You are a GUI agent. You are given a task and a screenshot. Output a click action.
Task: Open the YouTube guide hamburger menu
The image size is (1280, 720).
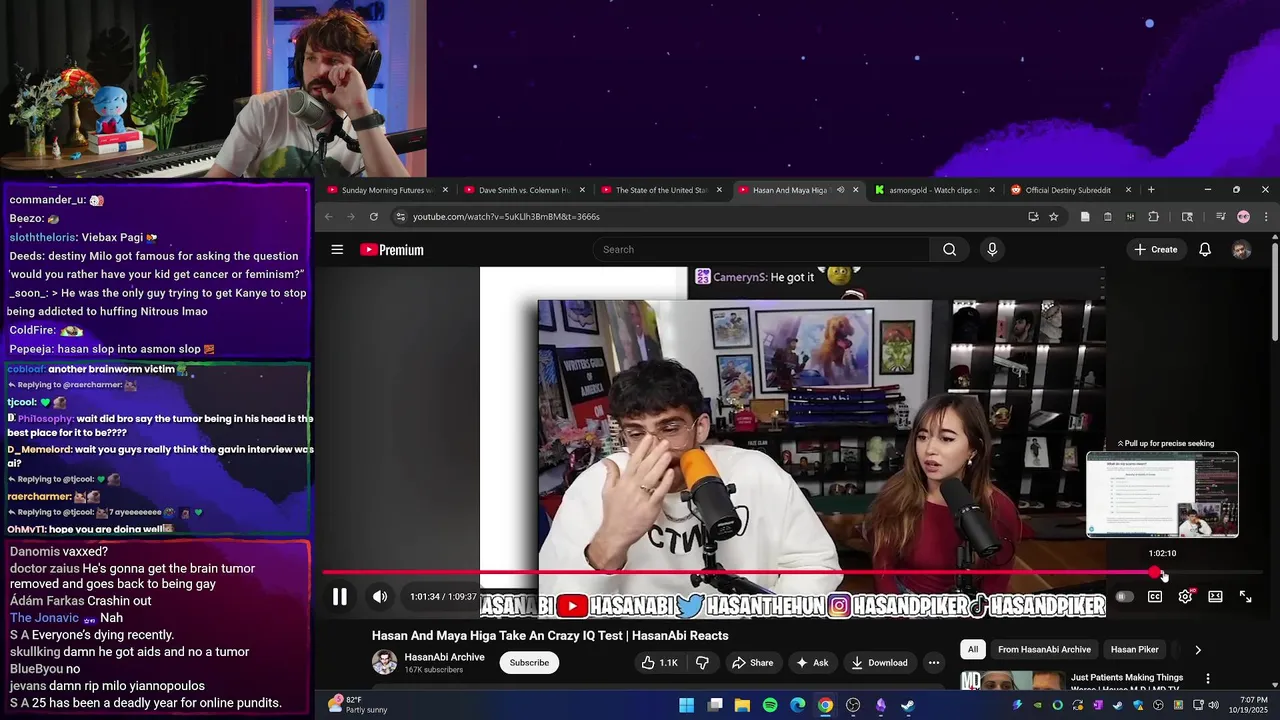pos(337,250)
